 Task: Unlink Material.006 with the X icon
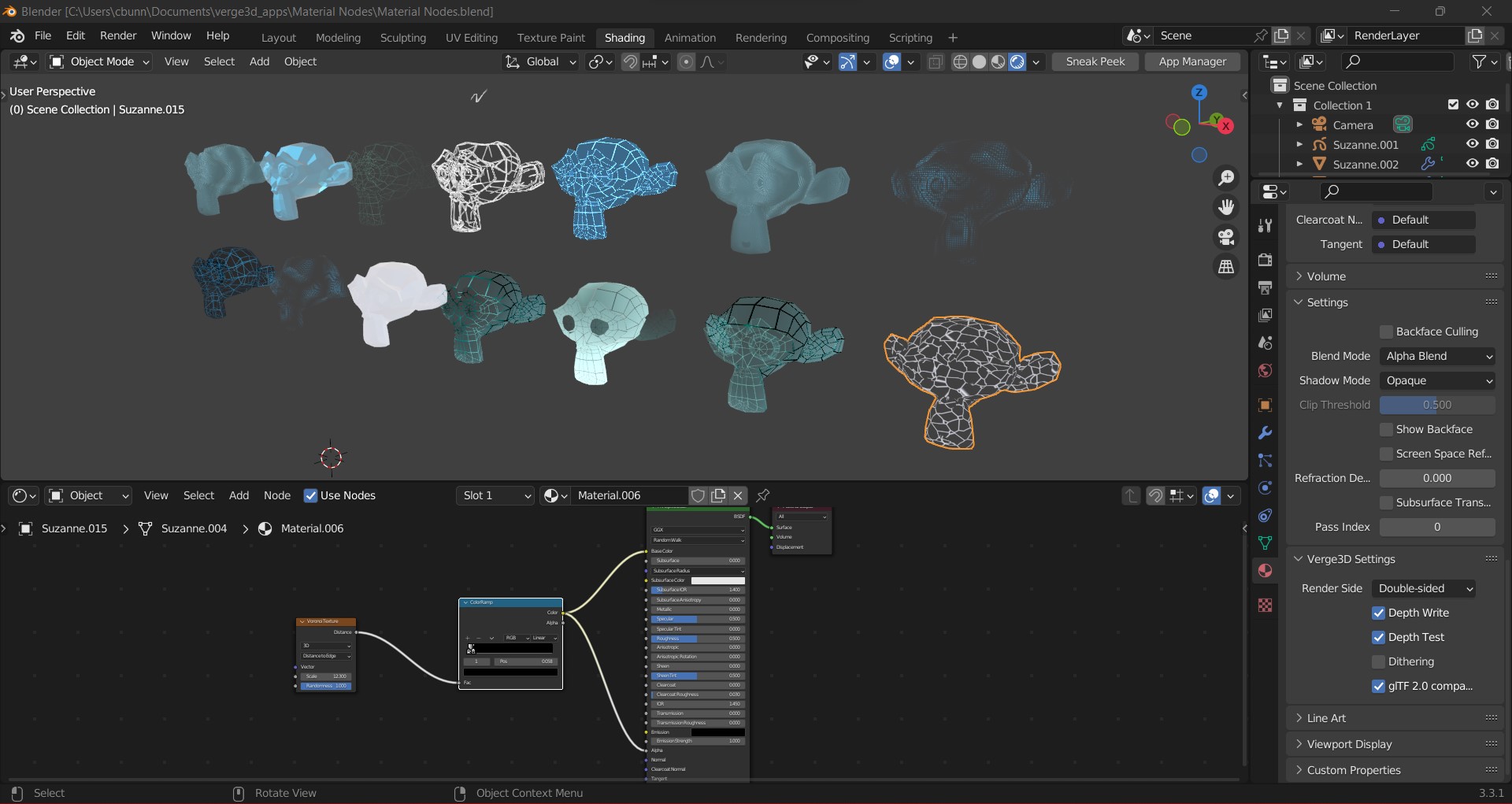(x=738, y=495)
